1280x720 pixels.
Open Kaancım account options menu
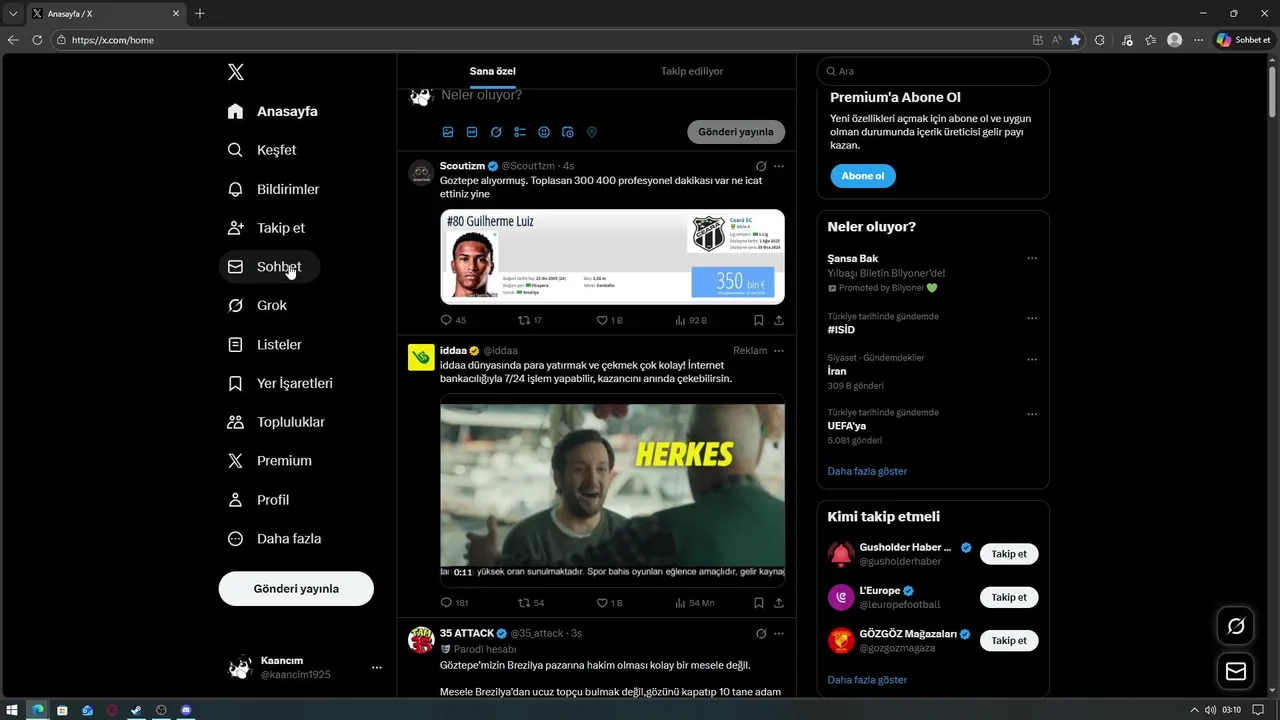point(376,667)
